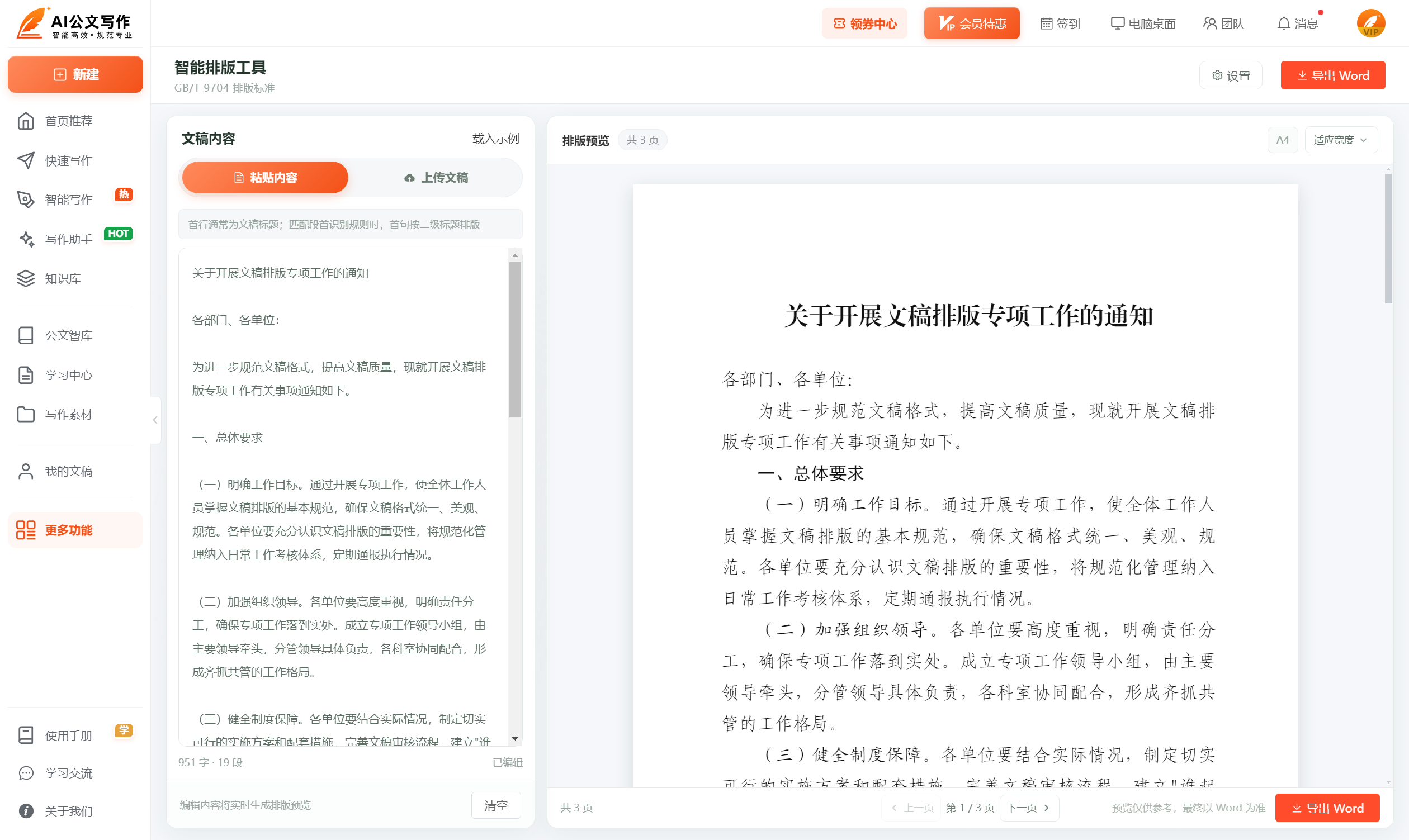Click the 消息 bell notification
This screenshot has height=840, width=1409.
tap(1298, 24)
